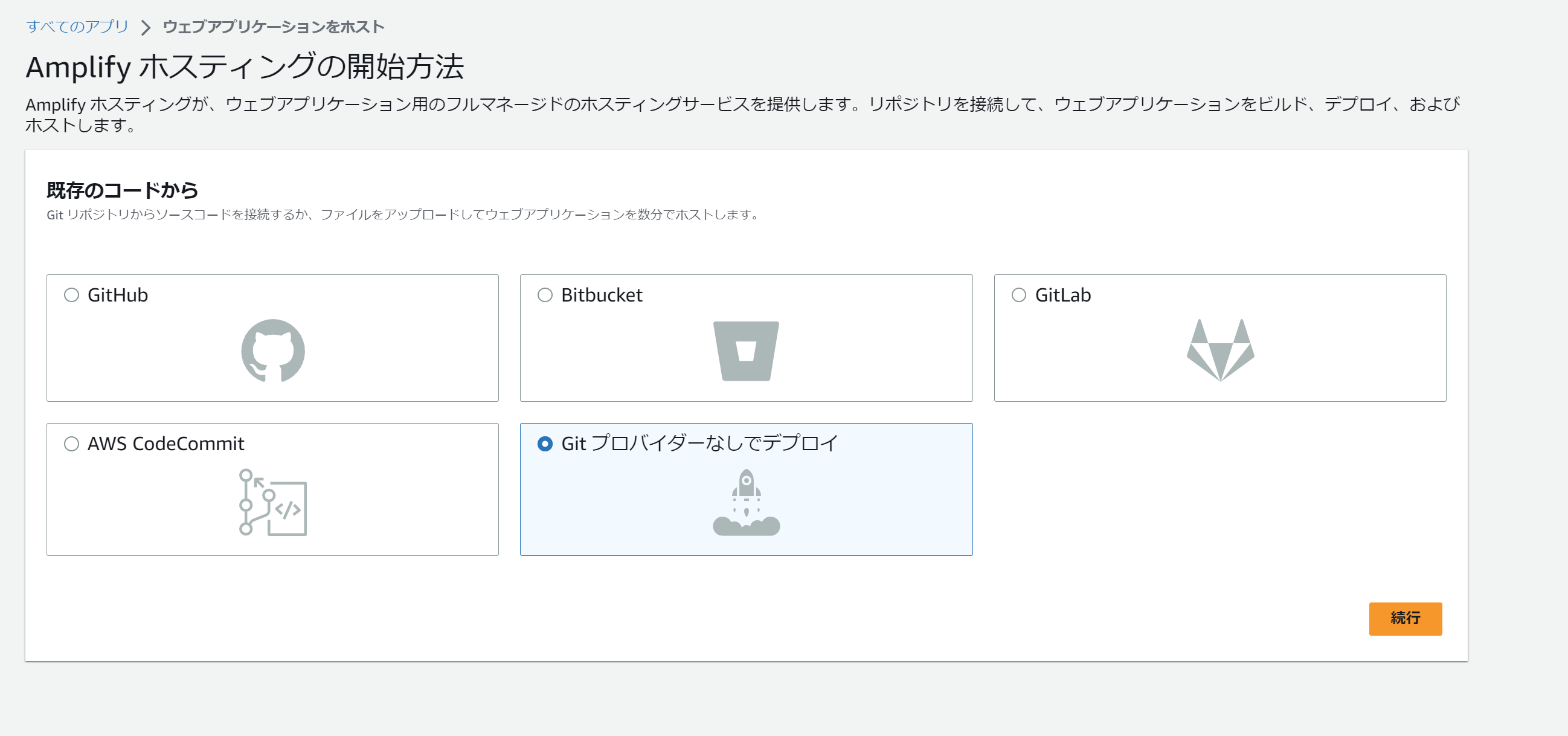Click the Bitbucket bucket logo icon

point(746,350)
